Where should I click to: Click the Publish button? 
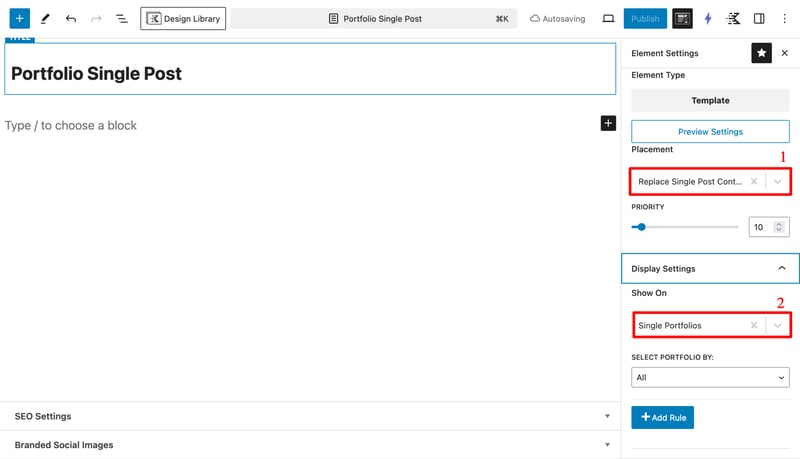click(645, 18)
